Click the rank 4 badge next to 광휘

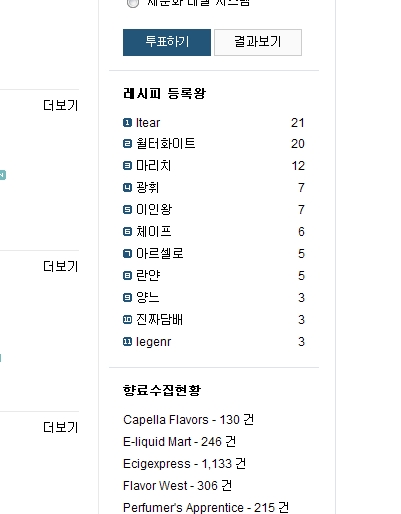coord(127,188)
